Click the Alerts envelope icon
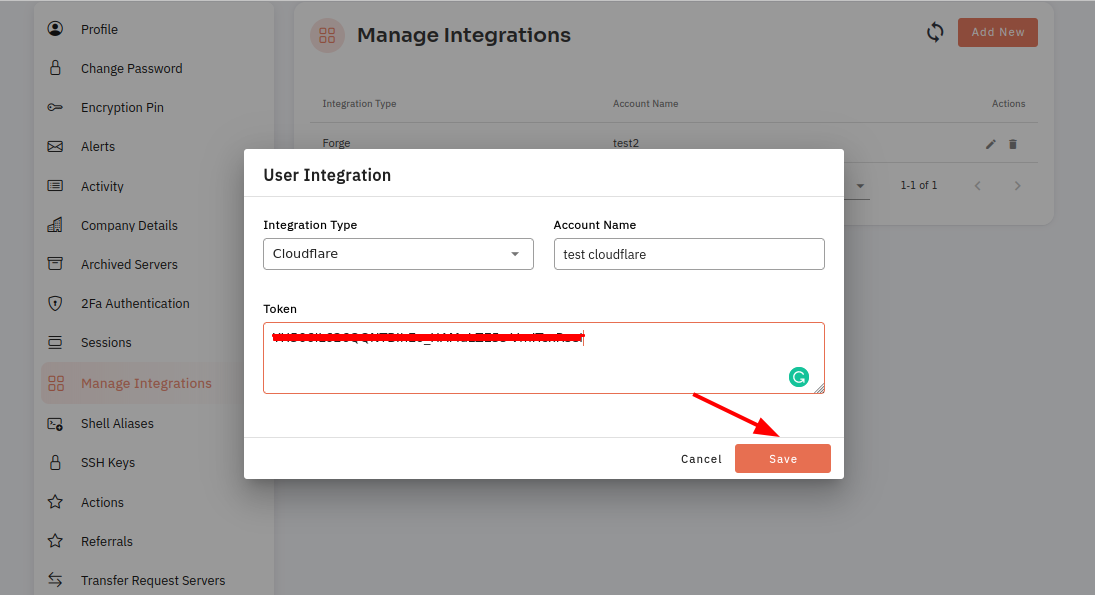Image resolution: width=1095 pixels, height=595 pixels. [55, 146]
